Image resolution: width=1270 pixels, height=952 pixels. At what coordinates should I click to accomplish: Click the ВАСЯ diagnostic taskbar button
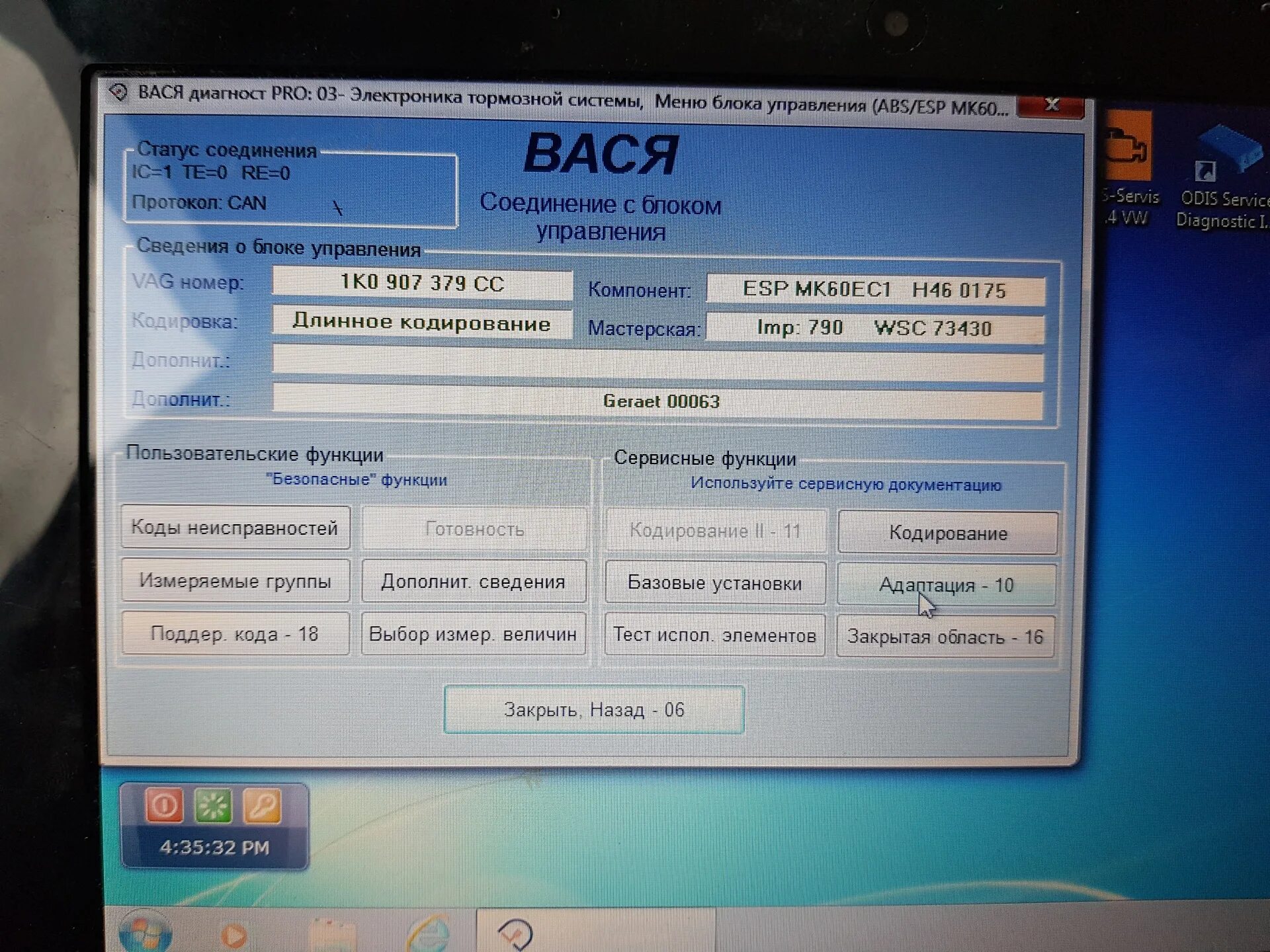[x=516, y=933]
